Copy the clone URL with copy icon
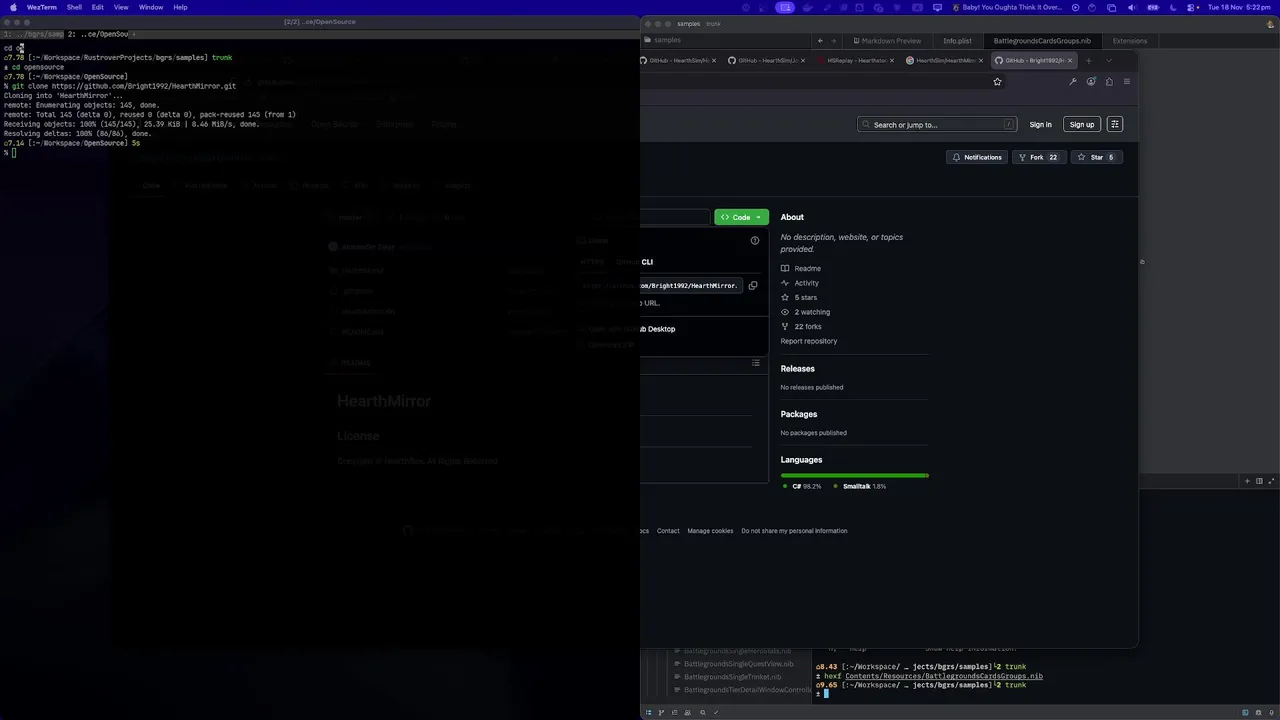Viewport: 1280px width, 720px height. coord(753,286)
